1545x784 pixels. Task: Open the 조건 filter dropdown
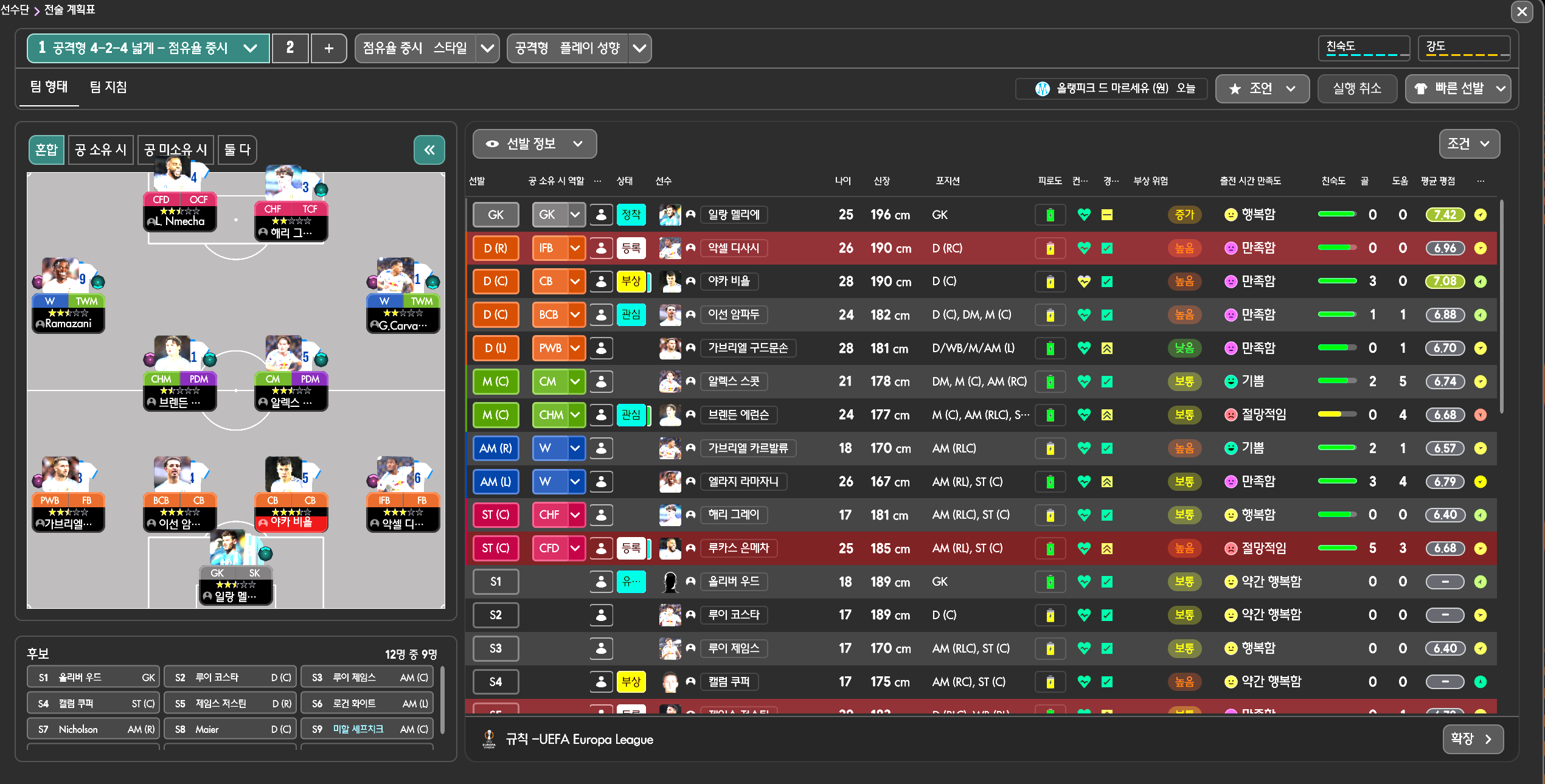pos(1469,144)
